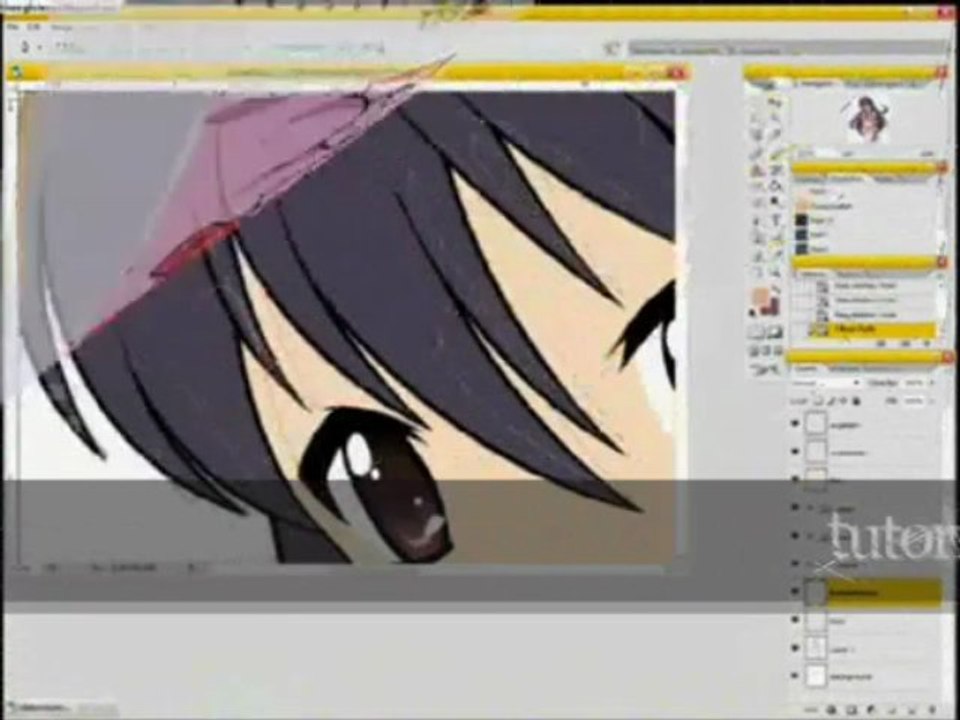Hide the Background layer

795,677
